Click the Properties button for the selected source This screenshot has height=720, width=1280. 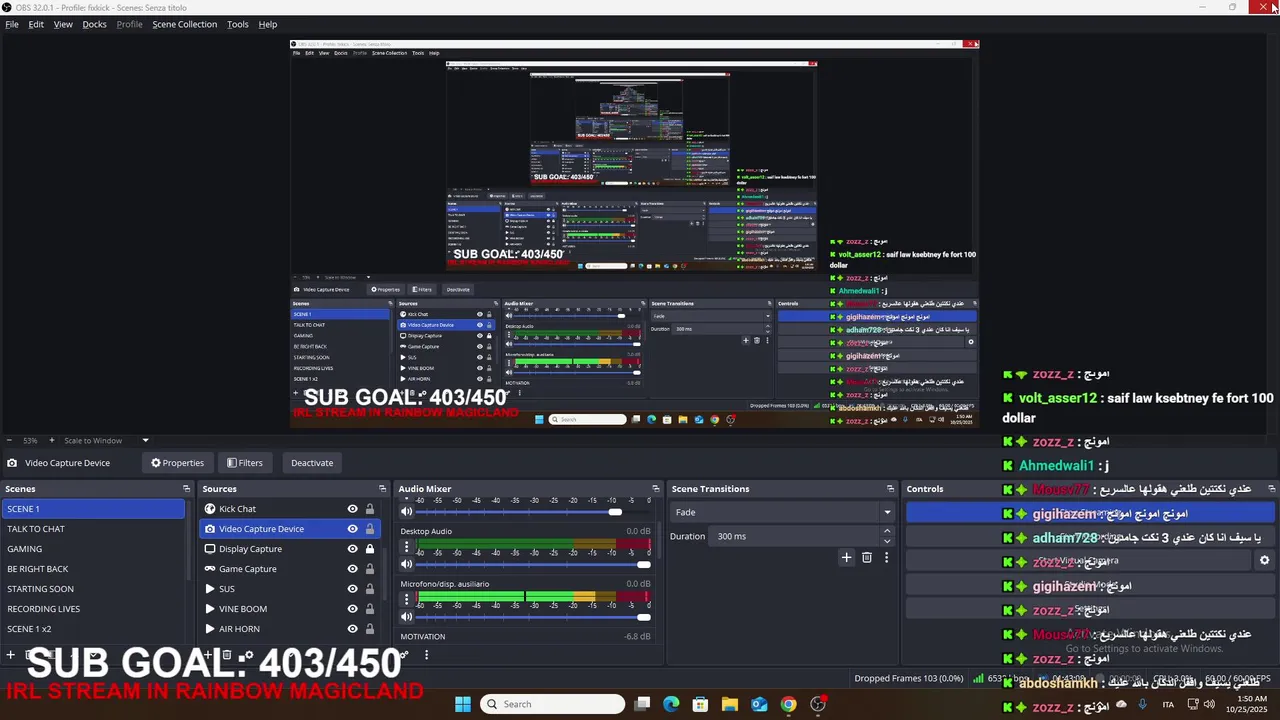tap(177, 463)
